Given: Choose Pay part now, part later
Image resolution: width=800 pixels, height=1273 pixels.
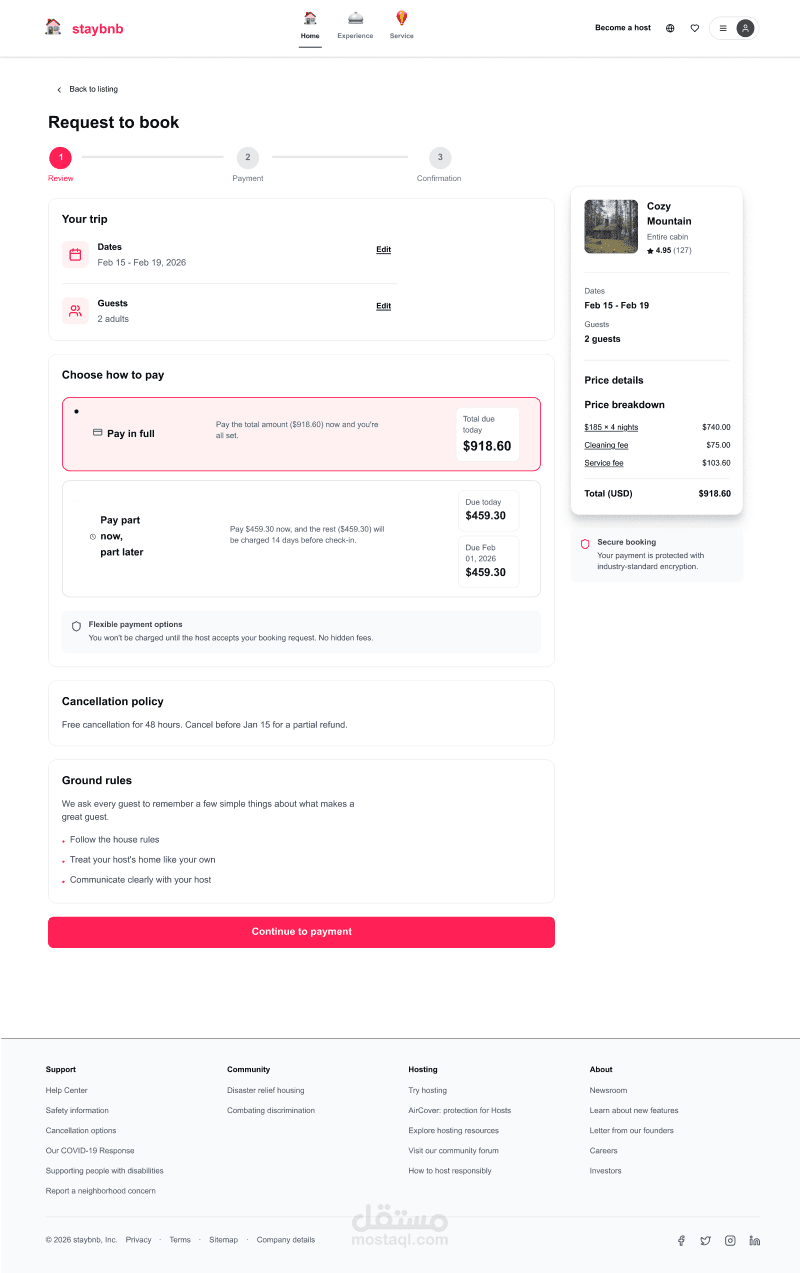Looking at the screenshot, I should [301, 538].
